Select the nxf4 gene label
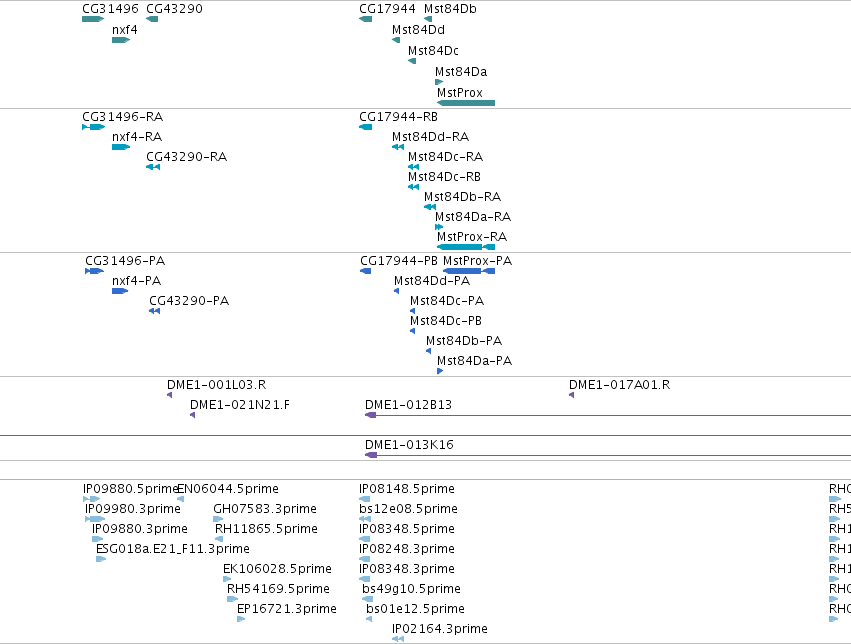The image size is (851, 644). (x=125, y=30)
